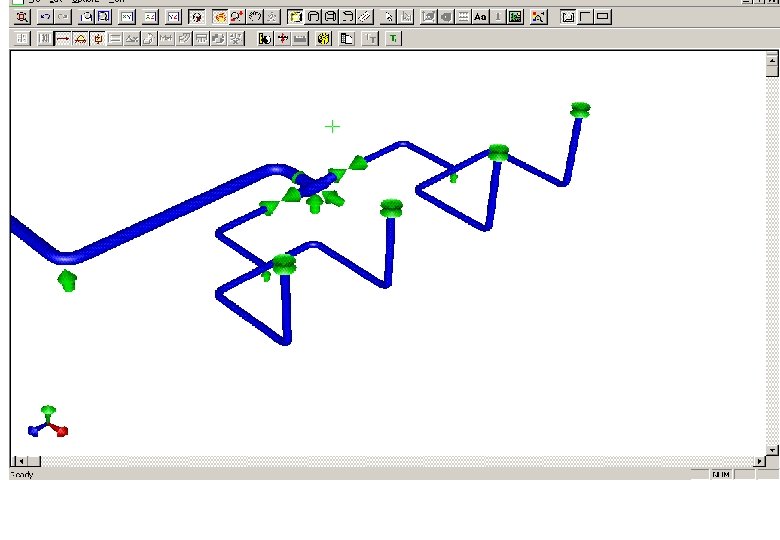780x540 pixels.
Task: Toggle the red arrow line button
Action: pos(63,38)
